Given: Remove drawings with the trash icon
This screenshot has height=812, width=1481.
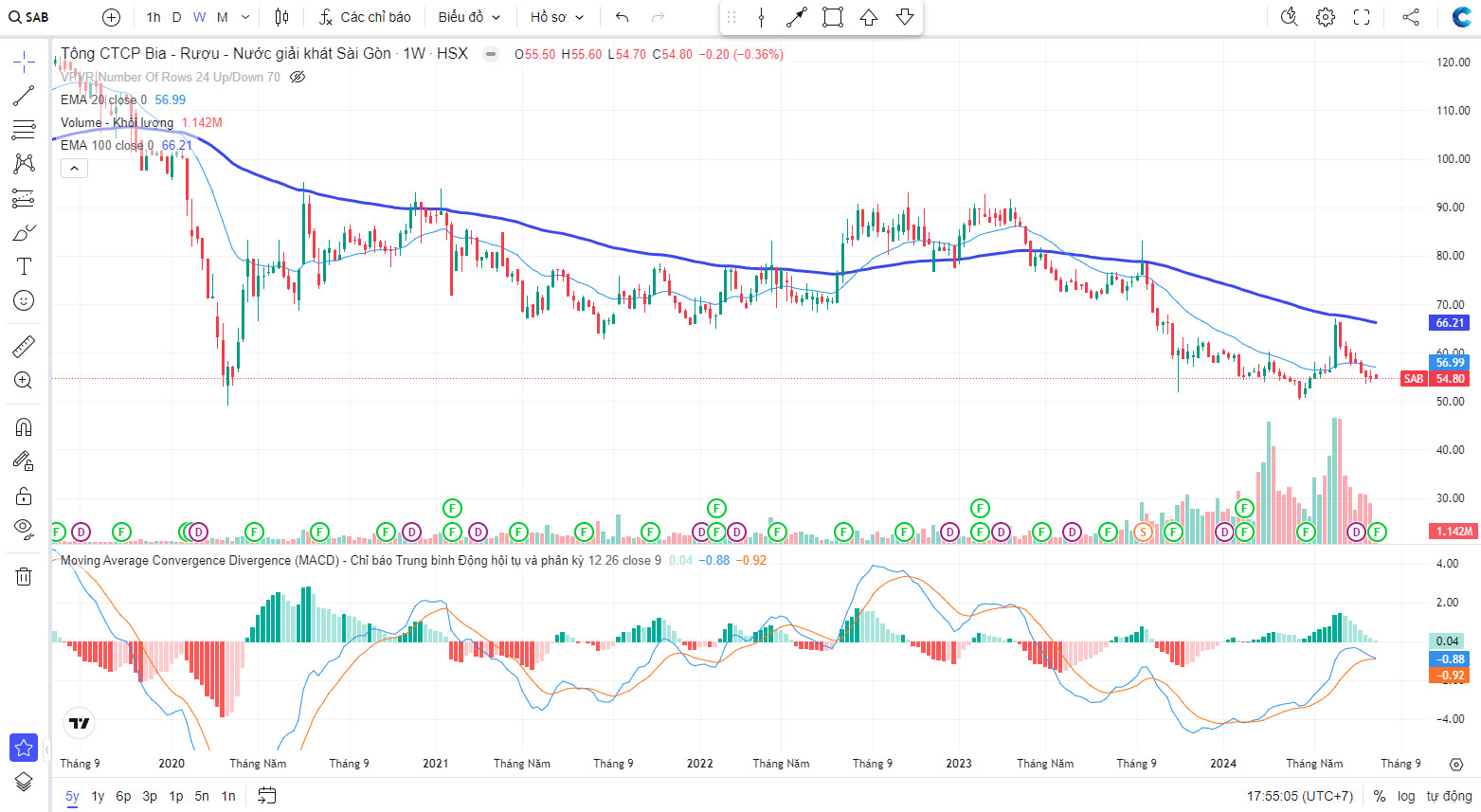Looking at the screenshot, I should [x=24, y=576].
